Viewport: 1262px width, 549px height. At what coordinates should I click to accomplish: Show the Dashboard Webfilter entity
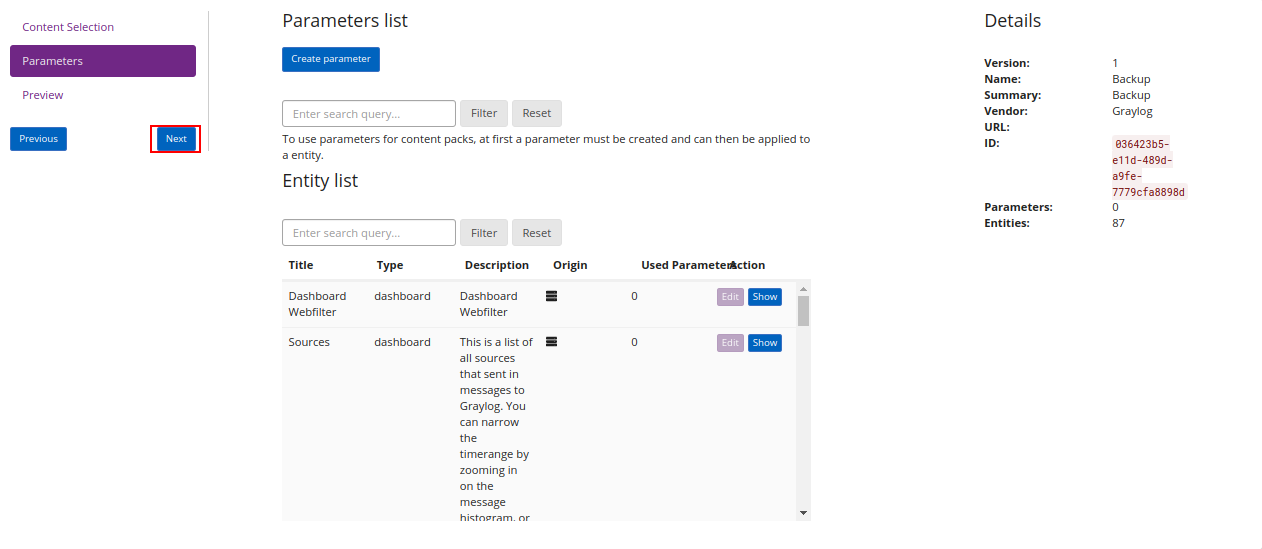pos(765,297)
